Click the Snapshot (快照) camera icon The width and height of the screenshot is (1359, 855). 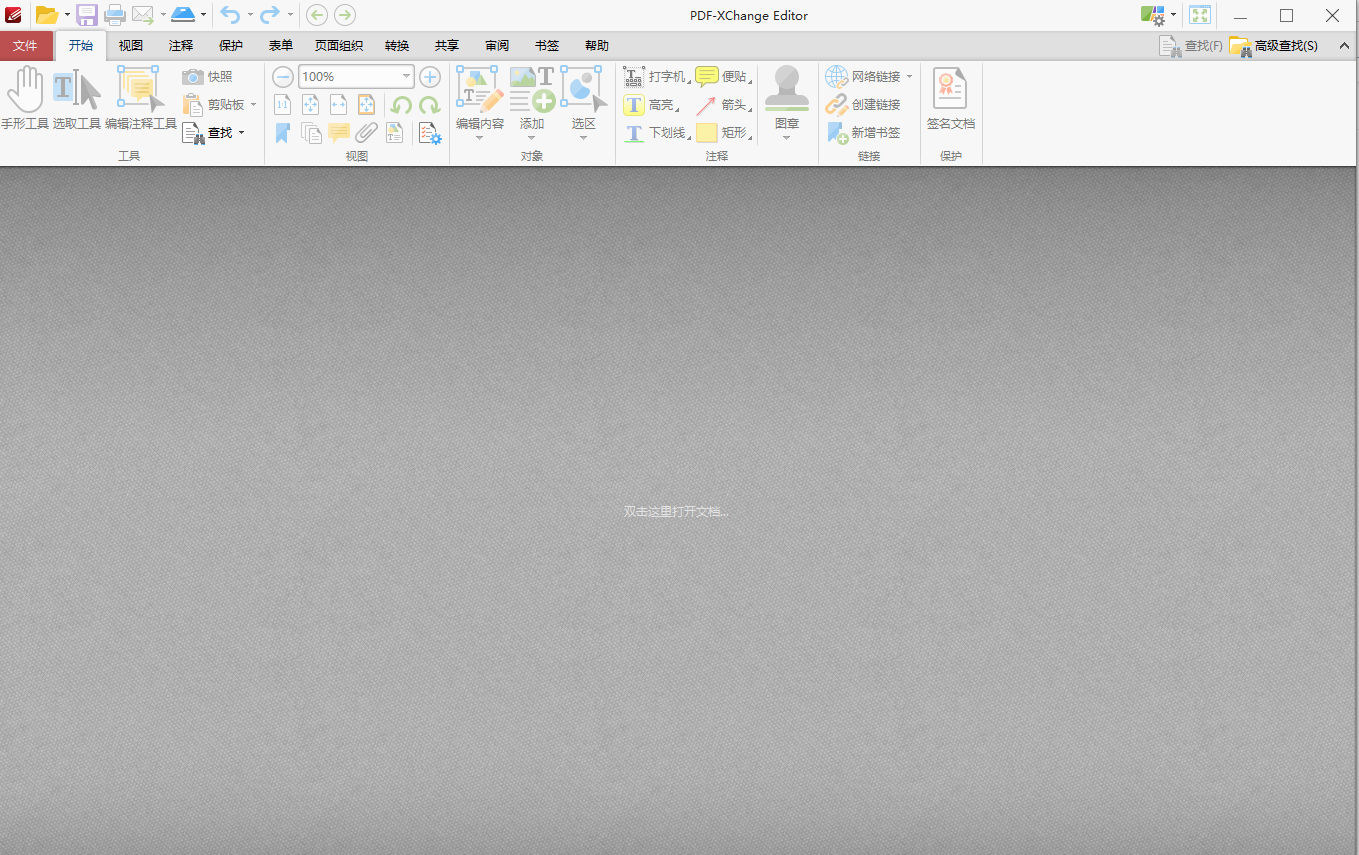pos(193,77)
